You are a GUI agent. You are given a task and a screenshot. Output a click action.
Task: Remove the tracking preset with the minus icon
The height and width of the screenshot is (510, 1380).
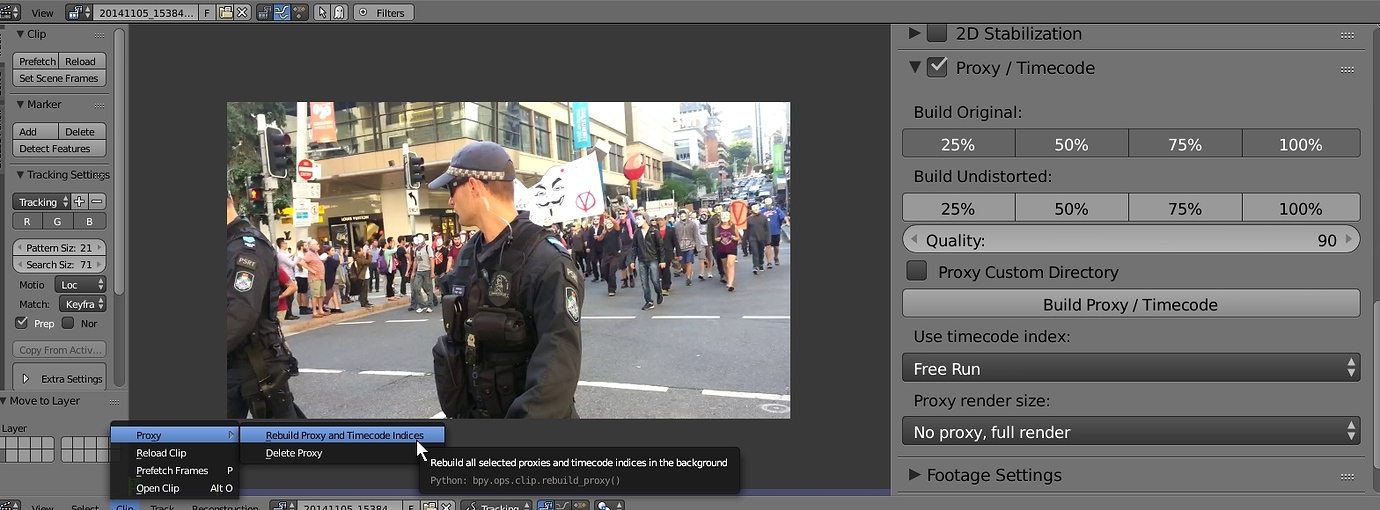click(x=97, y=202)
